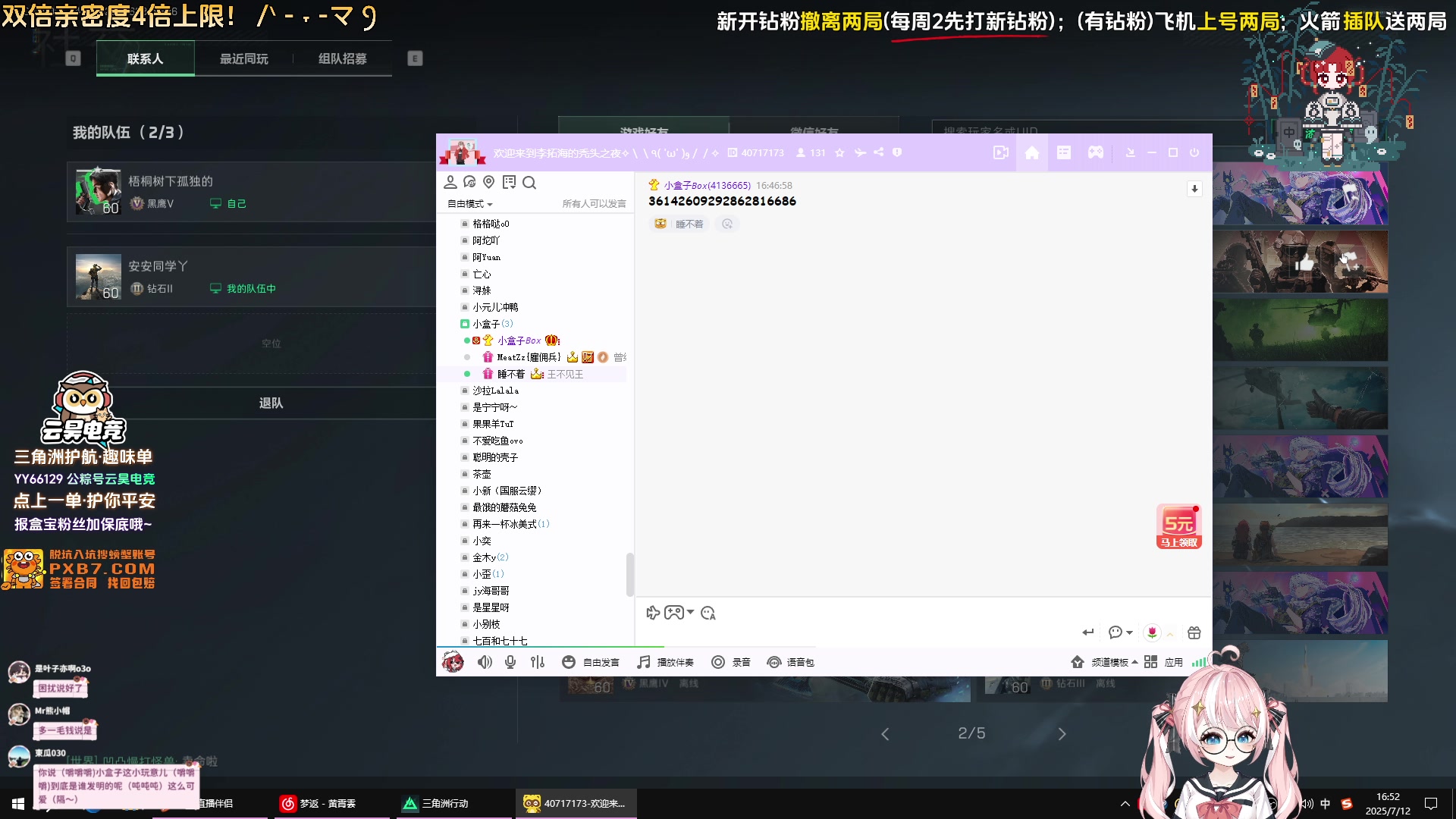Search channel members with magnifier icon
The height and width of the screenshot is (819, 1456).
(529, 182)
